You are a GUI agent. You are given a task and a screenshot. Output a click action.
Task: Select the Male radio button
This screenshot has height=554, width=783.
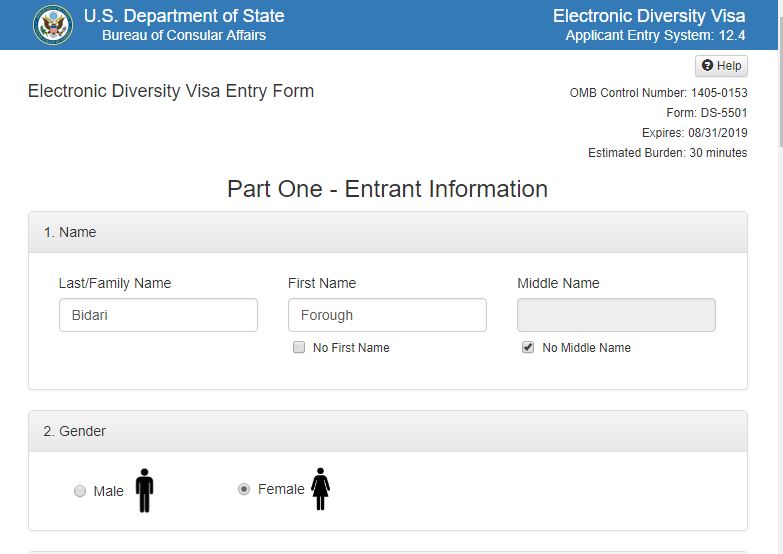(x=80, y=491)
